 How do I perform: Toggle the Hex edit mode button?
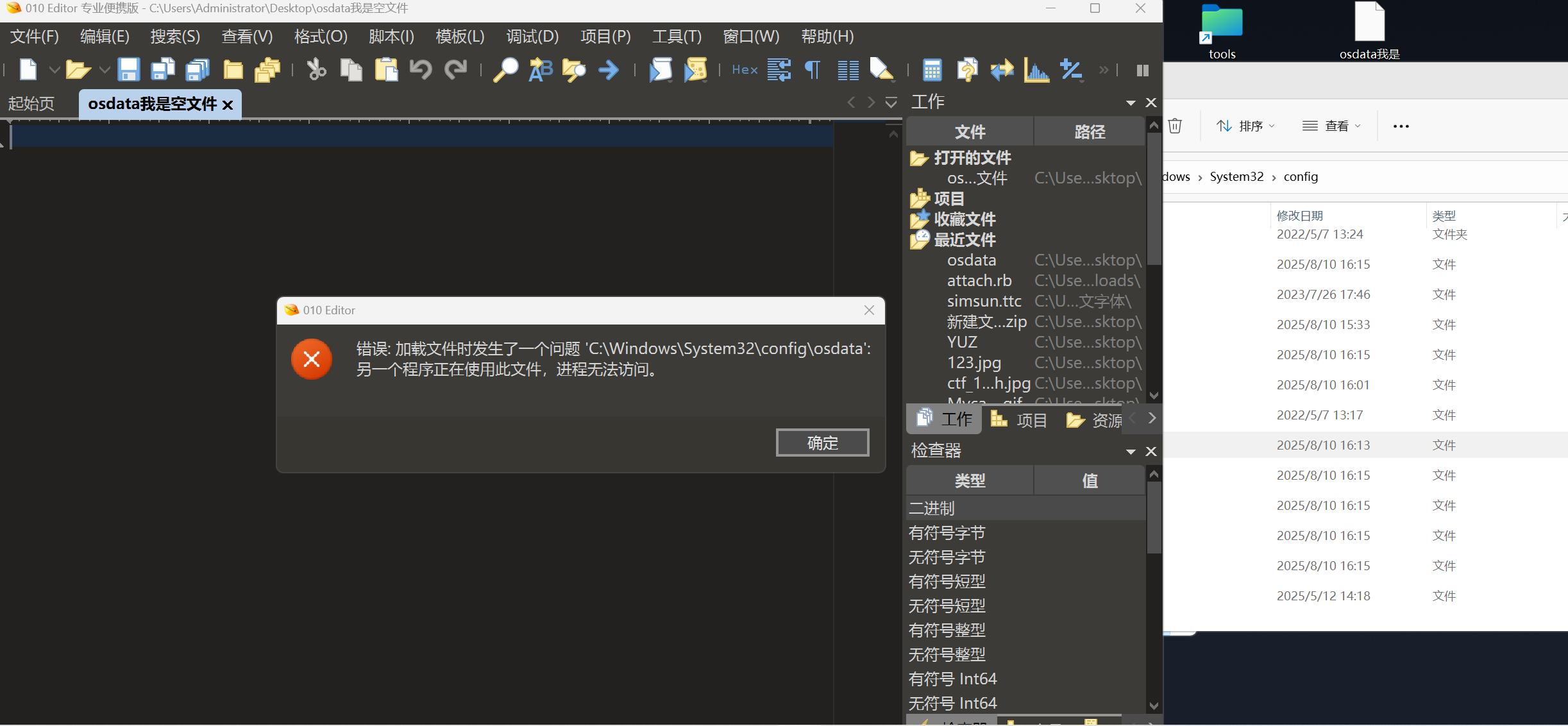tap(745, 69)
